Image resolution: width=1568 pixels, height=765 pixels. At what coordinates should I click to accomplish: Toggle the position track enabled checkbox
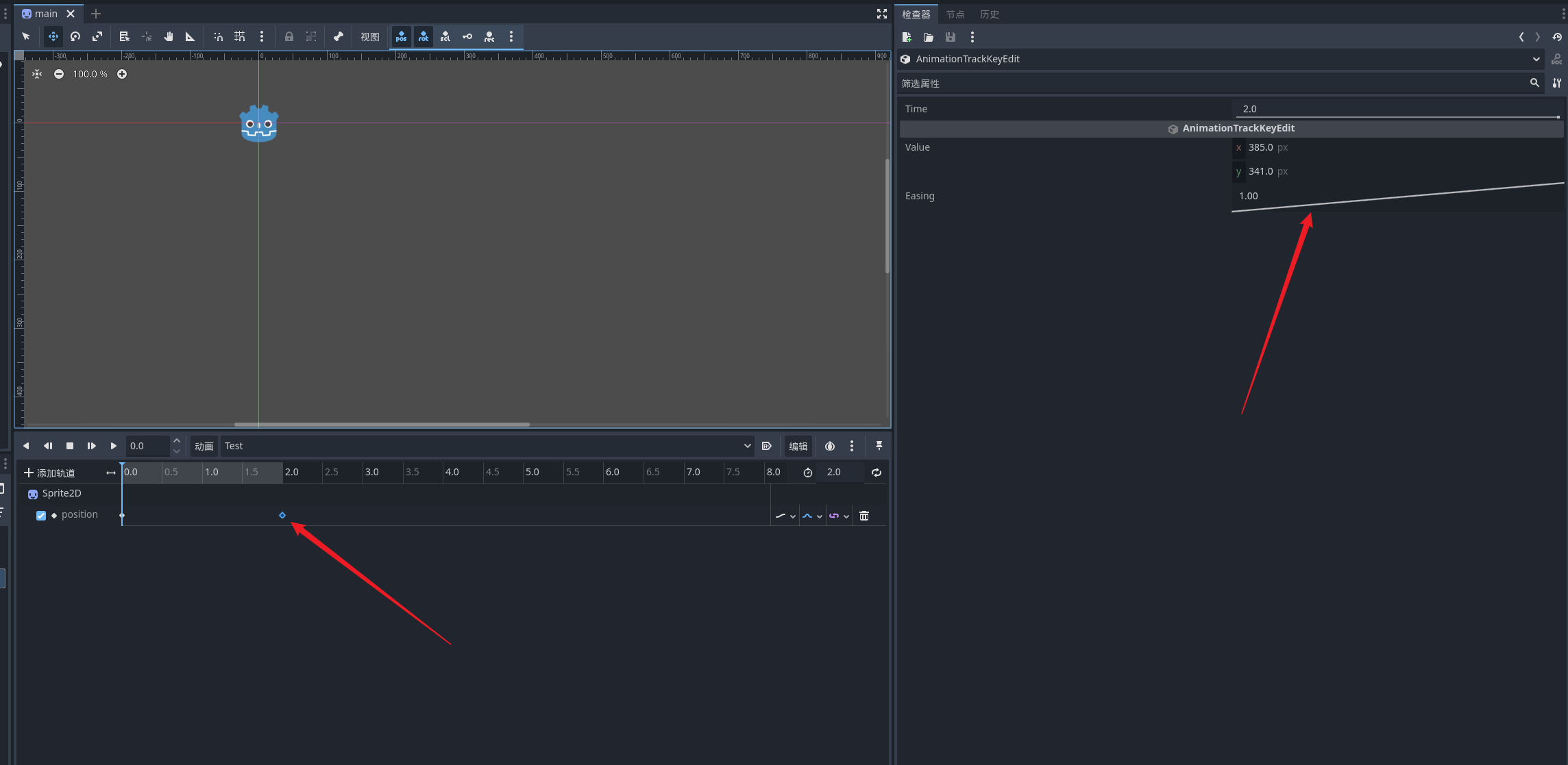coord(41,515)
